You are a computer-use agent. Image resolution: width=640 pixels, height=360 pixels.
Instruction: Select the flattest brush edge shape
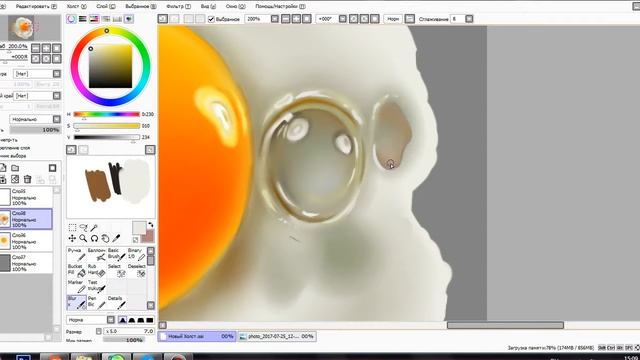pyautogui.click(x=150, y=320)
